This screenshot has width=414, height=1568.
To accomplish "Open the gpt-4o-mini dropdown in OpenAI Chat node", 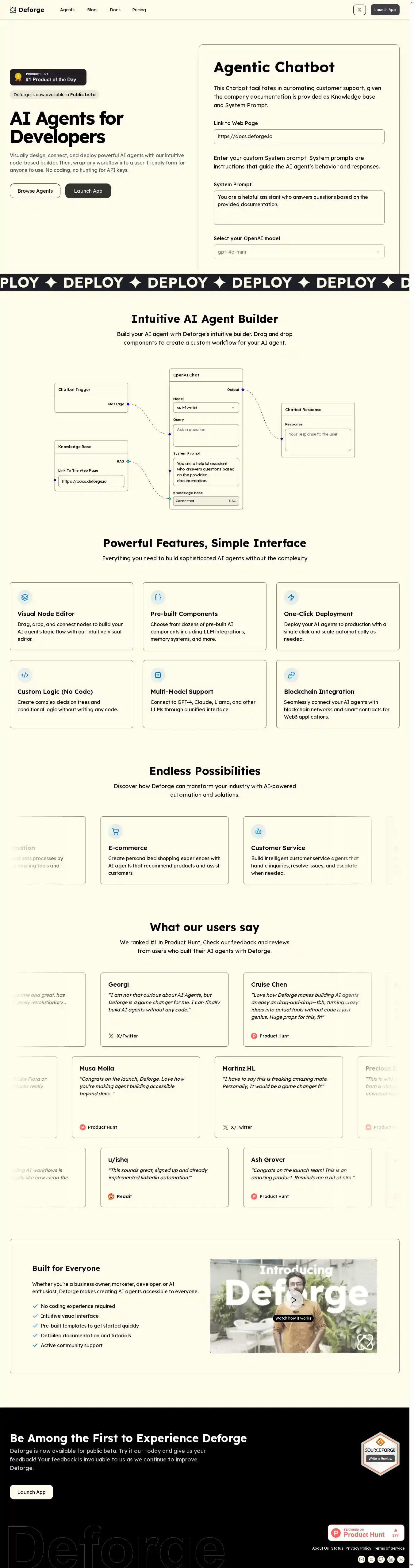I will coord(205,407).
